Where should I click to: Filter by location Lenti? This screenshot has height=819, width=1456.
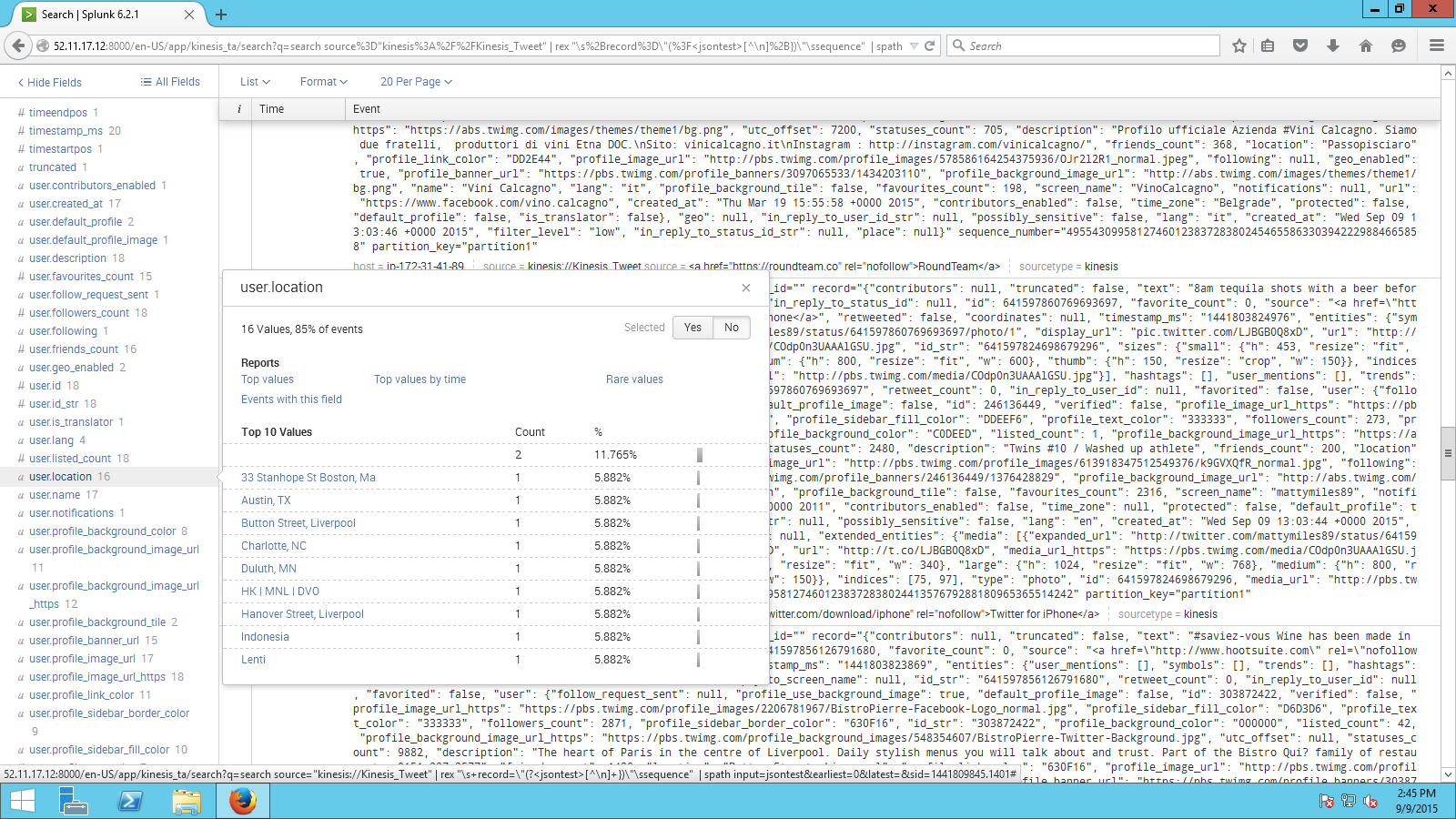click(253, 660)
